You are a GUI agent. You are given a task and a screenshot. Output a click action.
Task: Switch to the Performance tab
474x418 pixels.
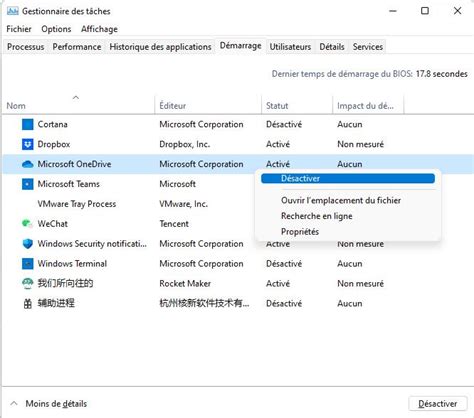pos(77,47)
